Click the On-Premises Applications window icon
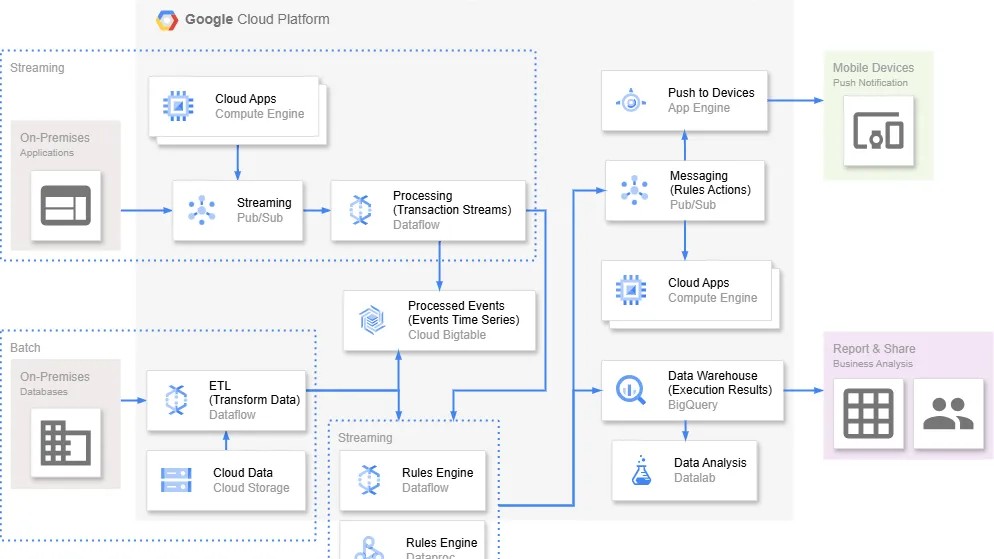The height and width of the screenshot is (559, 994). click(66, 205)
